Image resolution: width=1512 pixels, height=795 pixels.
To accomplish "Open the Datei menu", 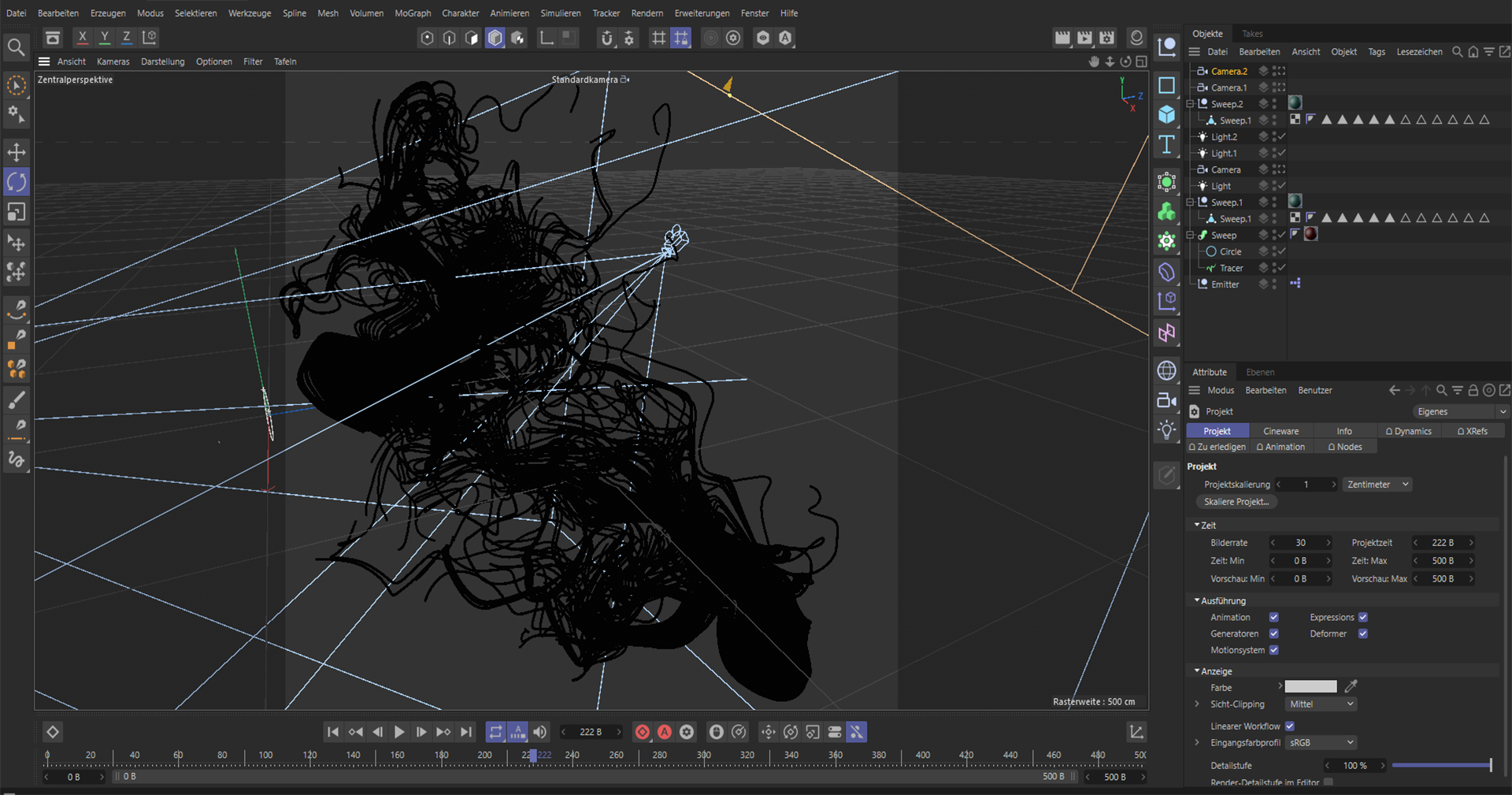I will [x=16, y=13].
